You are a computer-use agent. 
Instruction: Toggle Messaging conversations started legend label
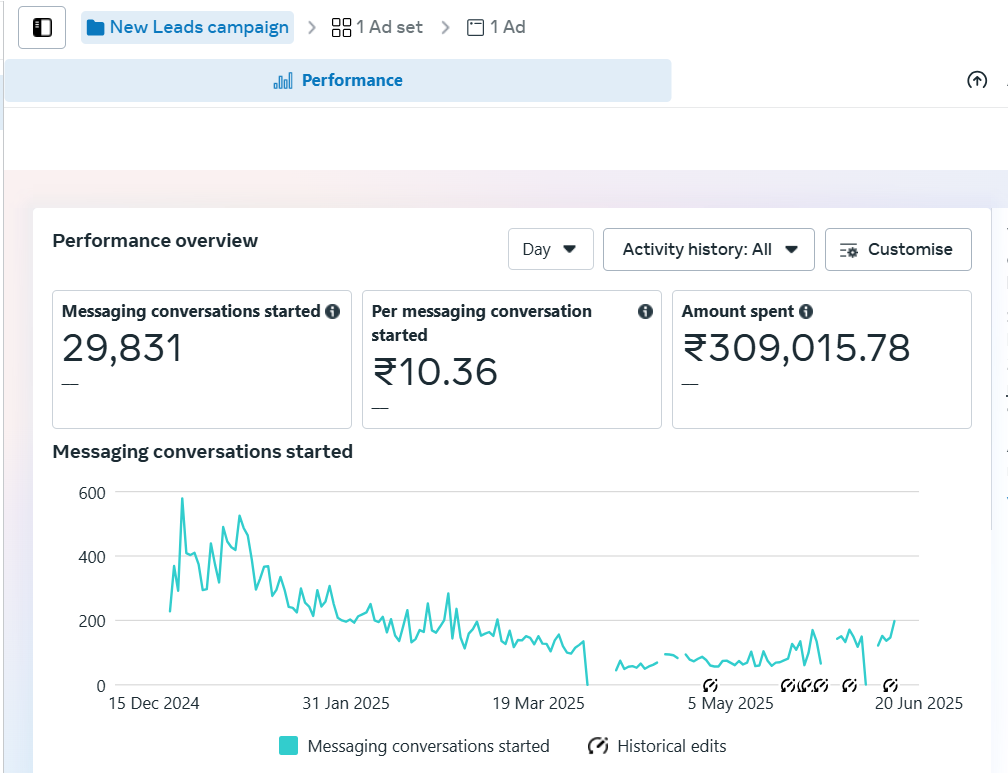coord(428,746)
